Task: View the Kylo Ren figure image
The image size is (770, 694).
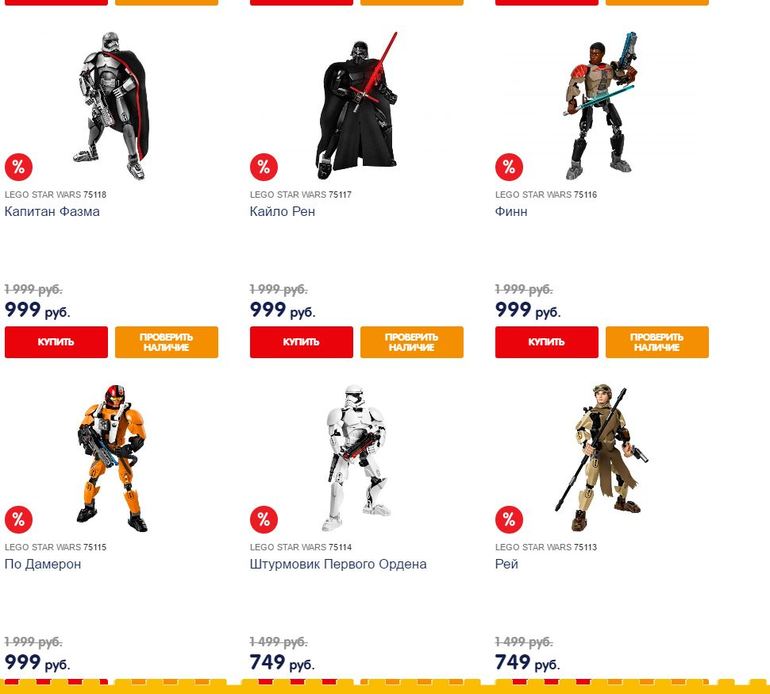Action: 357,106
